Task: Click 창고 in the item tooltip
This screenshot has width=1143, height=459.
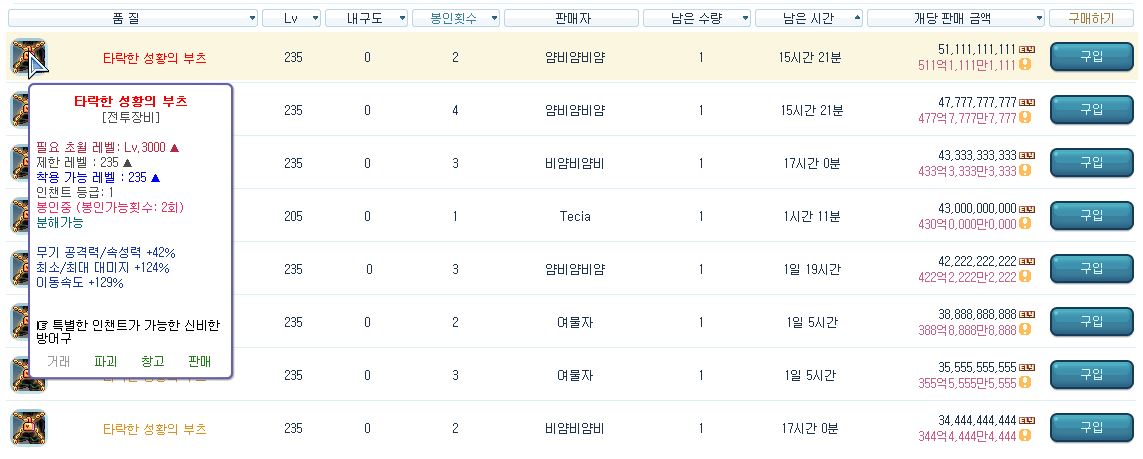Action: point(153,361)
